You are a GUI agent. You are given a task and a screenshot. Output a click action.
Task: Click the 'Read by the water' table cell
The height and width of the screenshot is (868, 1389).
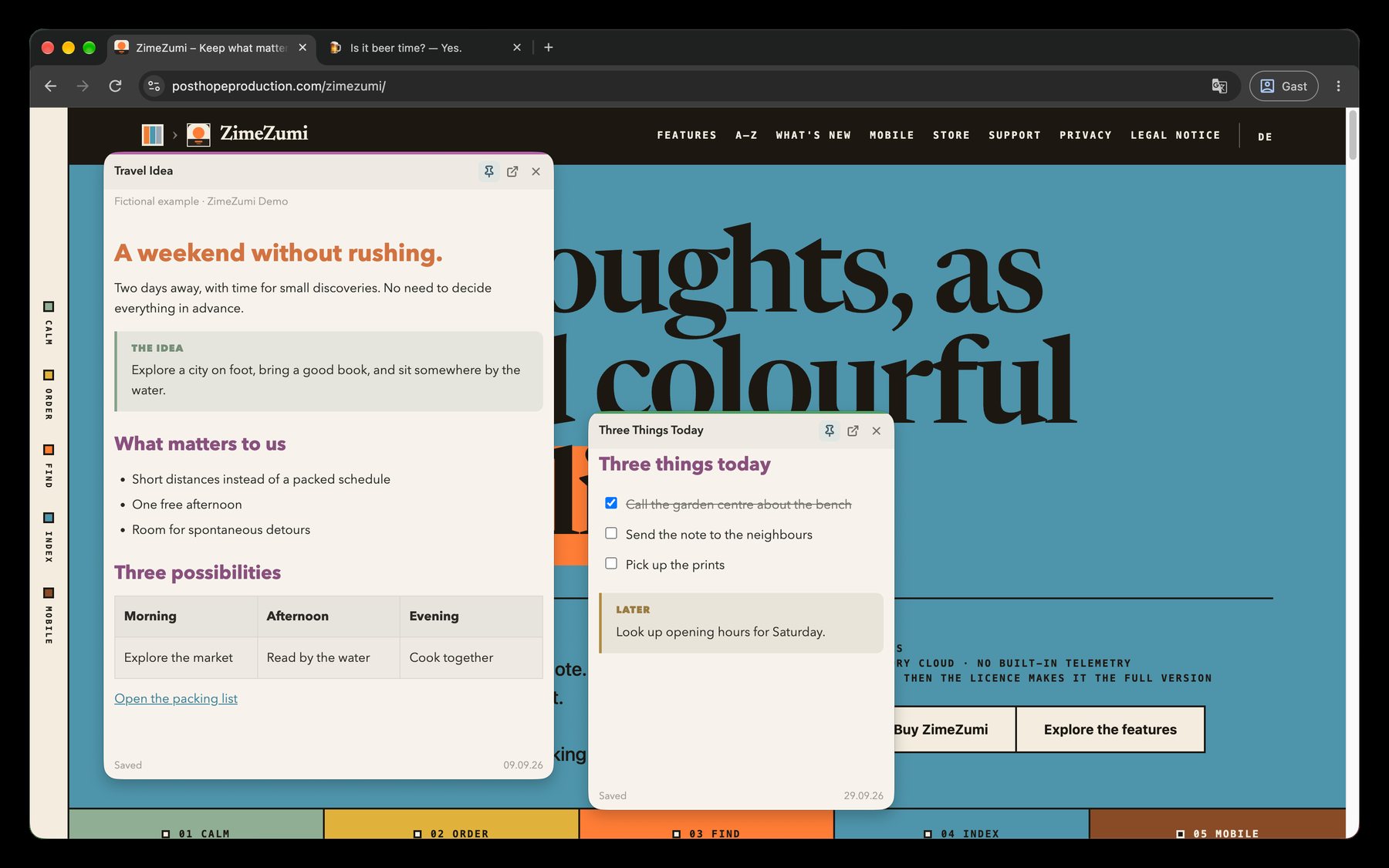pyautogui.click(x=329, y=657)
